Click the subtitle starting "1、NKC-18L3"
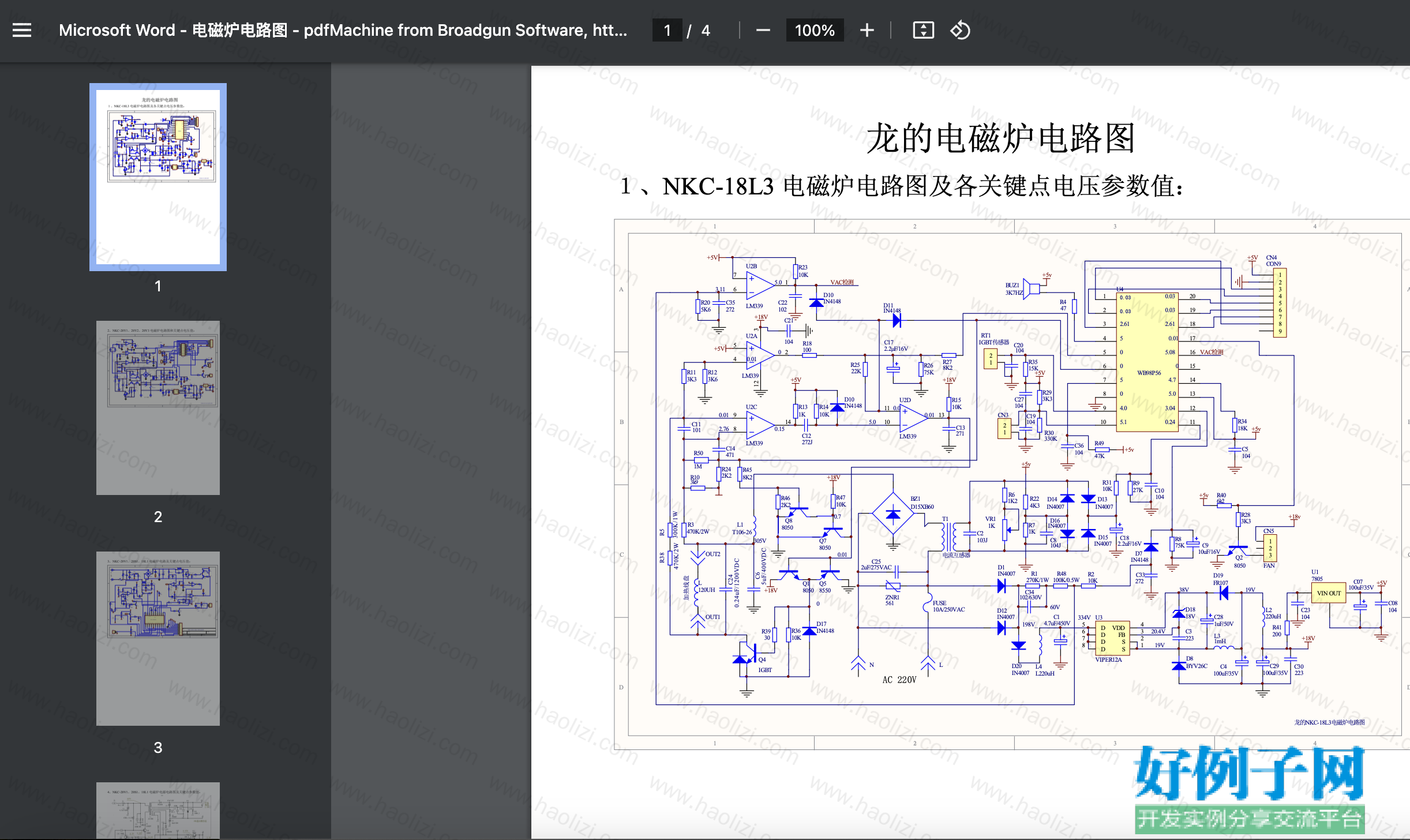The height and width of the screenshot is (840, 1410). pyautogui.click(x=902, y=186)
